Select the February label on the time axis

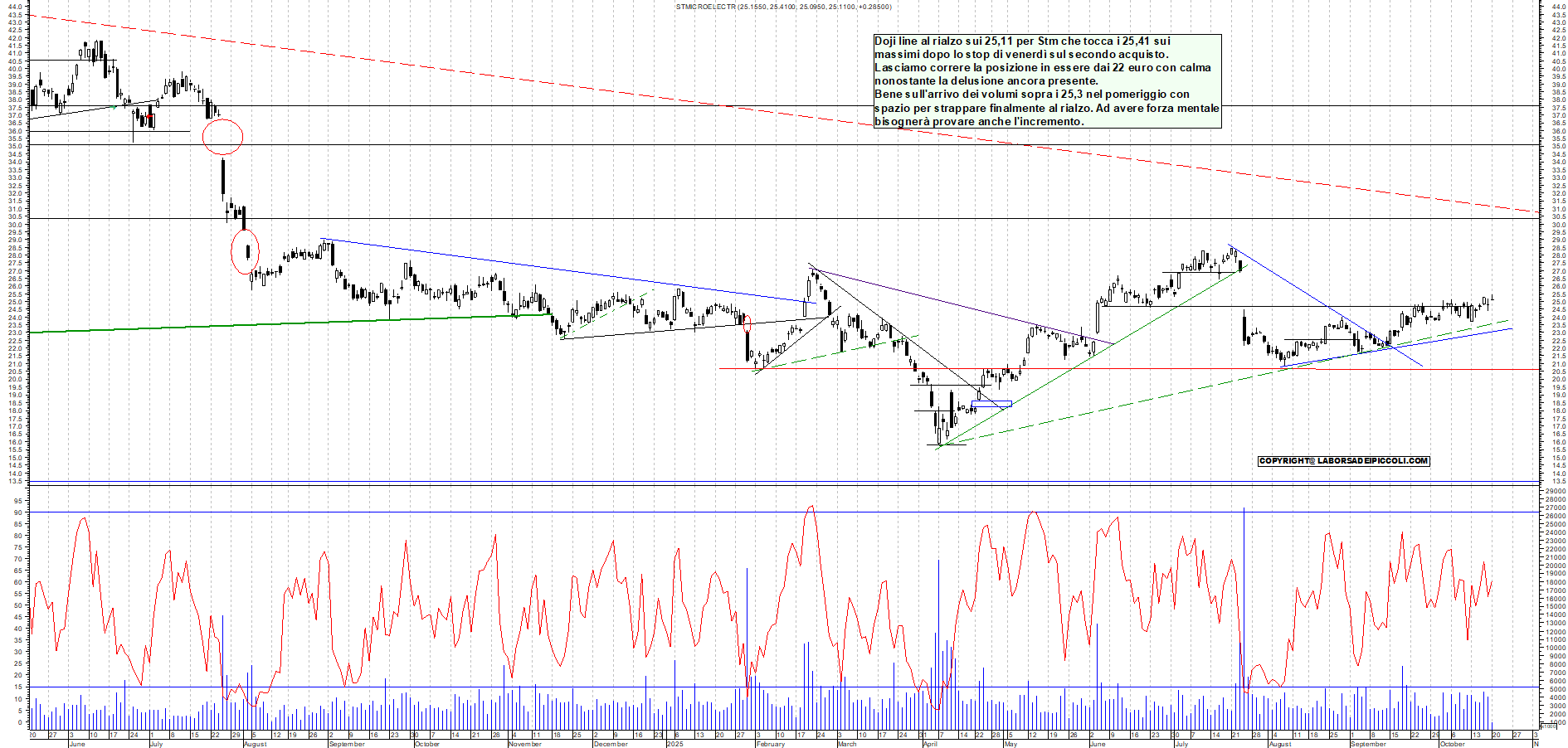[x=770, y=744]
